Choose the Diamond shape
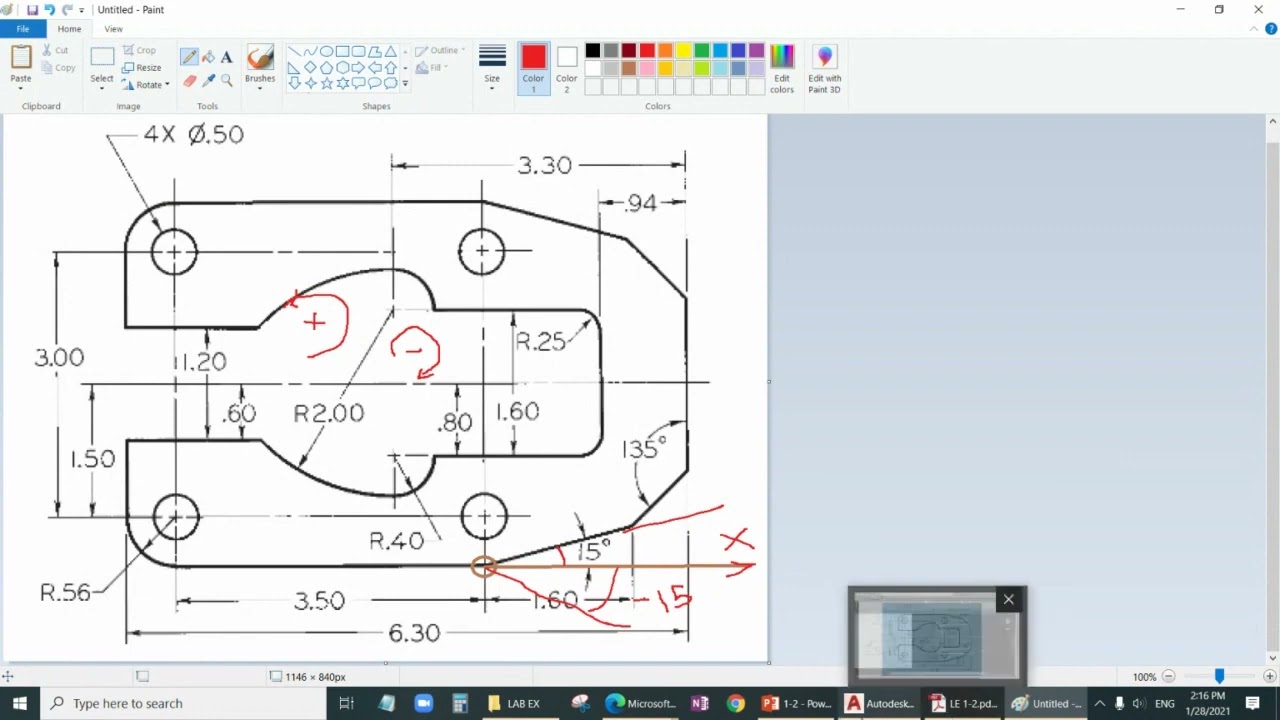 (310, 68)
